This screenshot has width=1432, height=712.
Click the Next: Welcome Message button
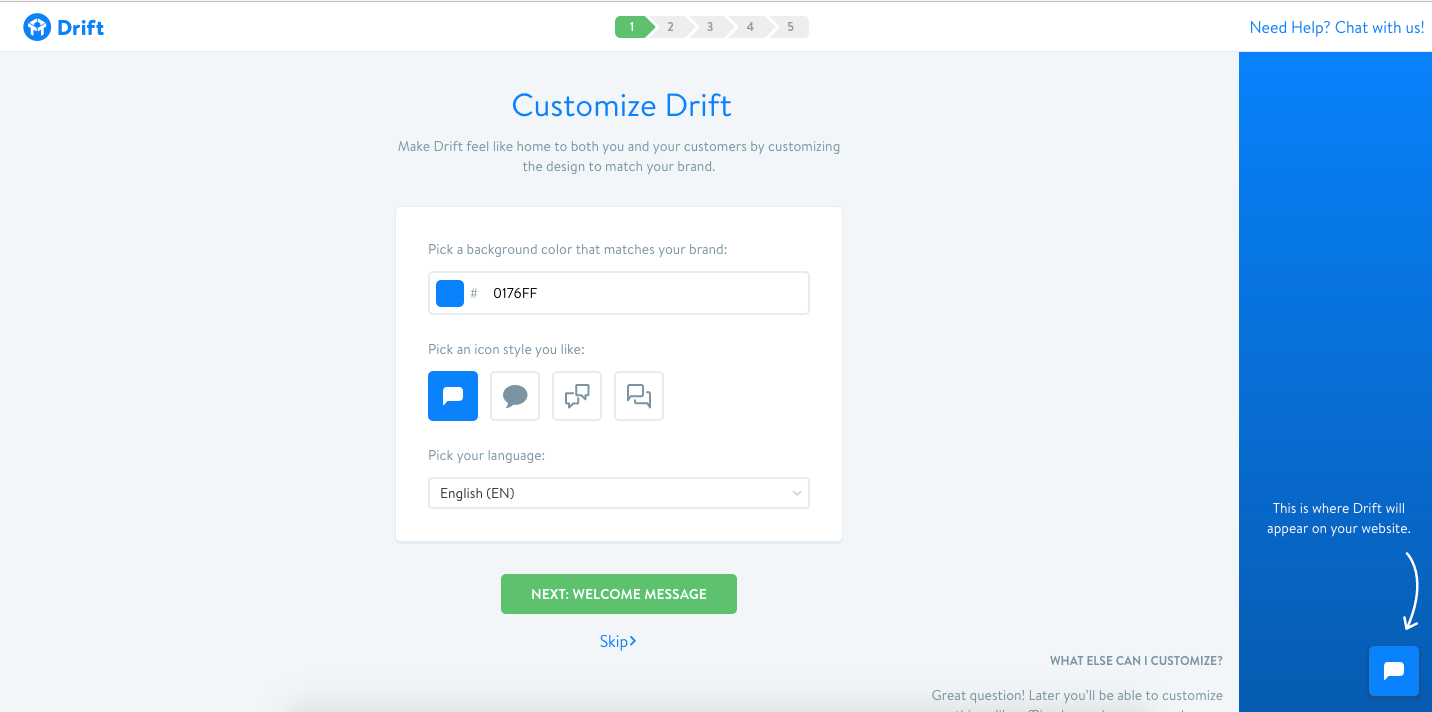618,593
